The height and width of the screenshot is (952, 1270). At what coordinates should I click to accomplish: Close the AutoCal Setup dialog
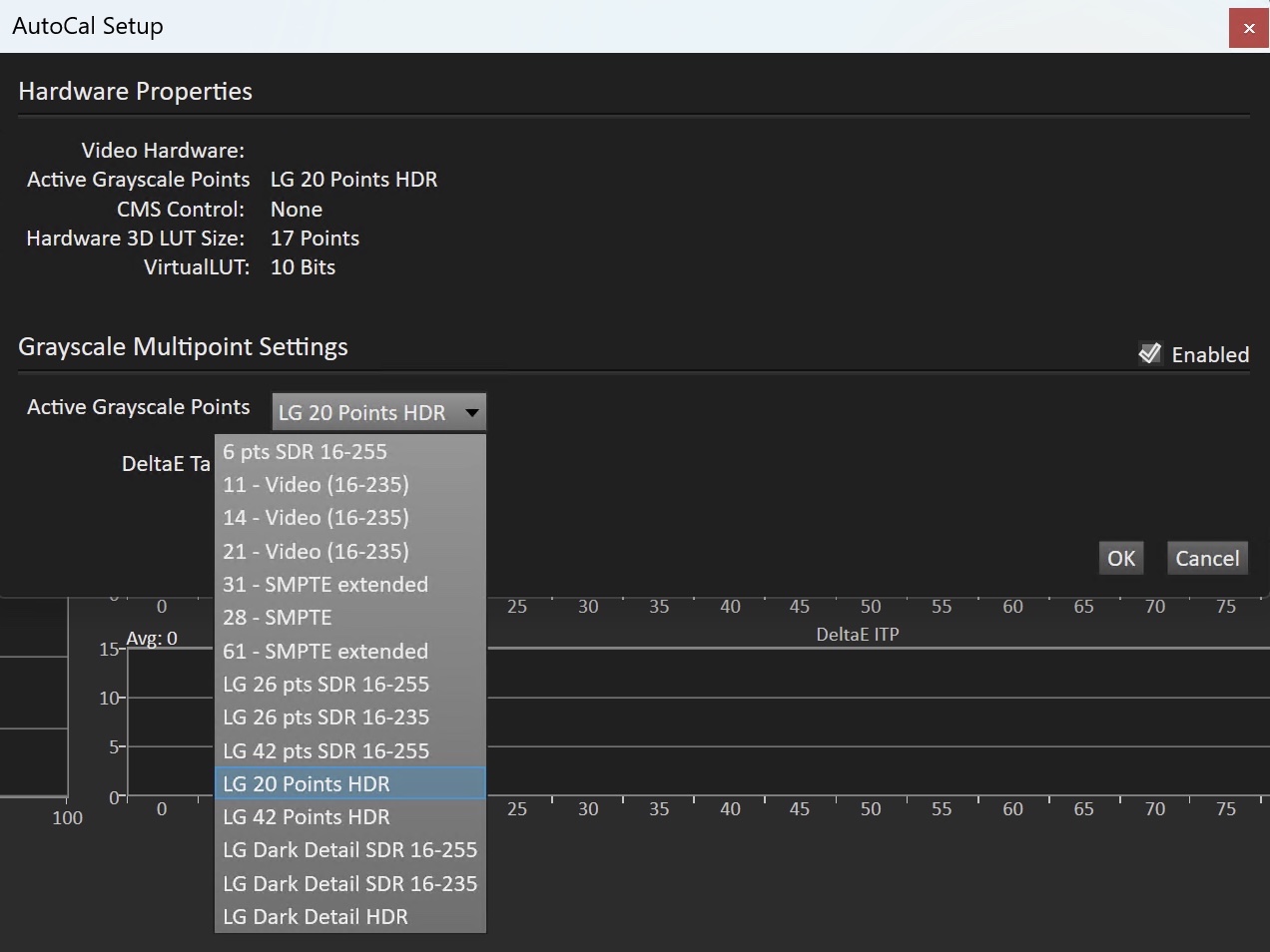click(1248, 28)
